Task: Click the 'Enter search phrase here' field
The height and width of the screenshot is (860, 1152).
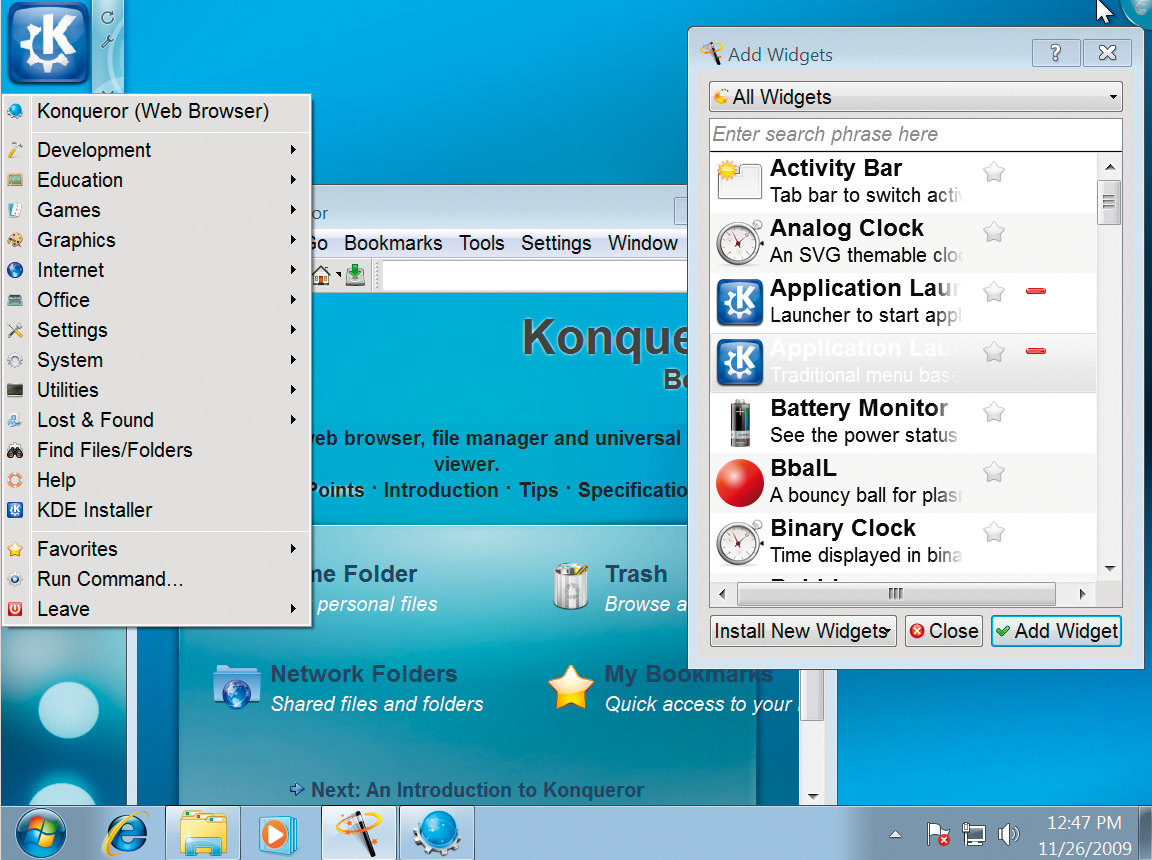Action: click(915, 134)
